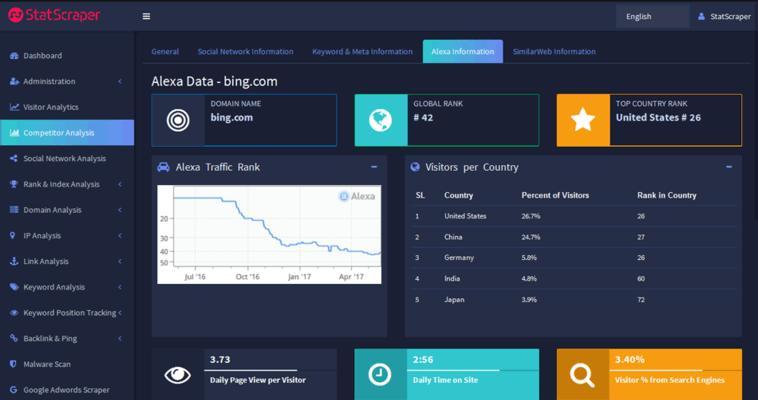Open the Dashboard menu item
Image resolution: width=758 pixels, height=400 pixels.
(67, 56)
